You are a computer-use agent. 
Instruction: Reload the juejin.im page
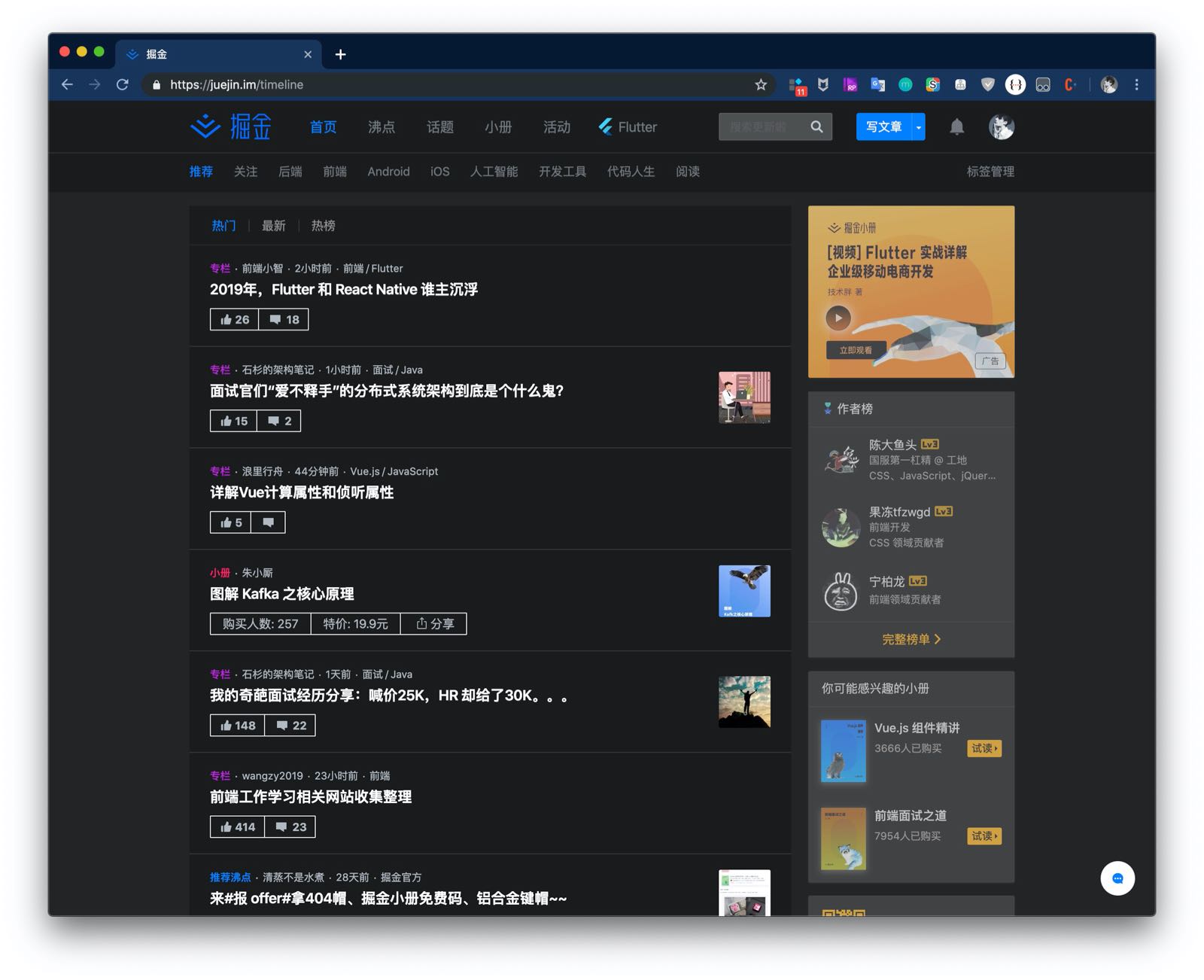pyautogui.click(x=123, y=85)
